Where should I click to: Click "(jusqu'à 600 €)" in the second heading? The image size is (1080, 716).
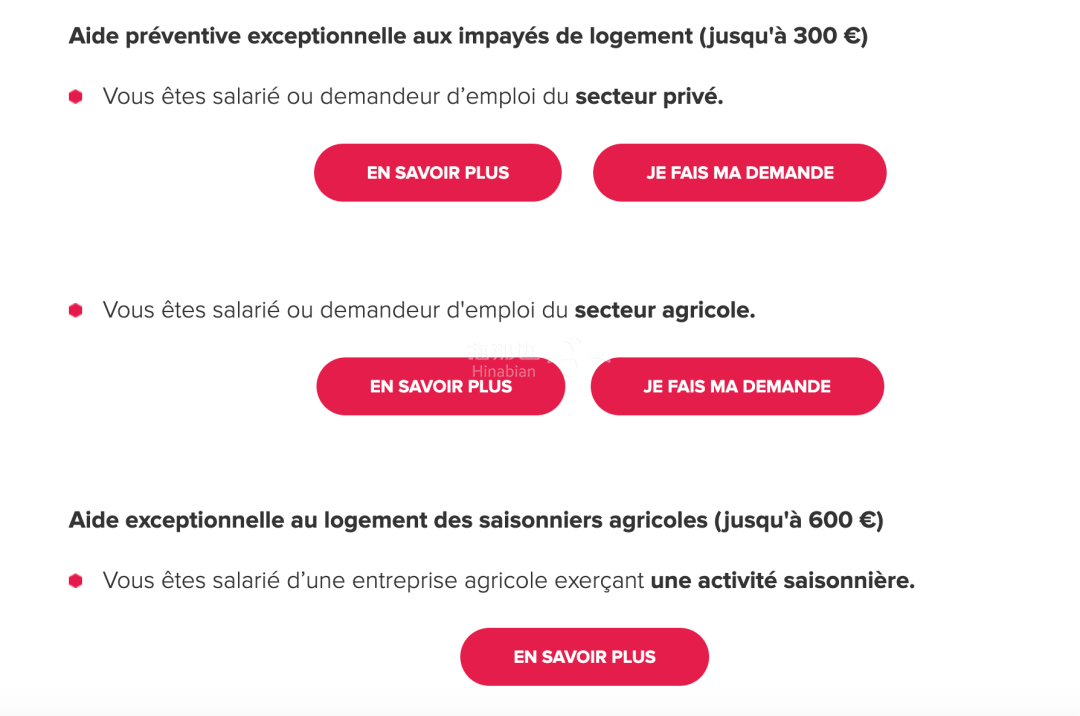pyautogui.click(x=798, y=520)
